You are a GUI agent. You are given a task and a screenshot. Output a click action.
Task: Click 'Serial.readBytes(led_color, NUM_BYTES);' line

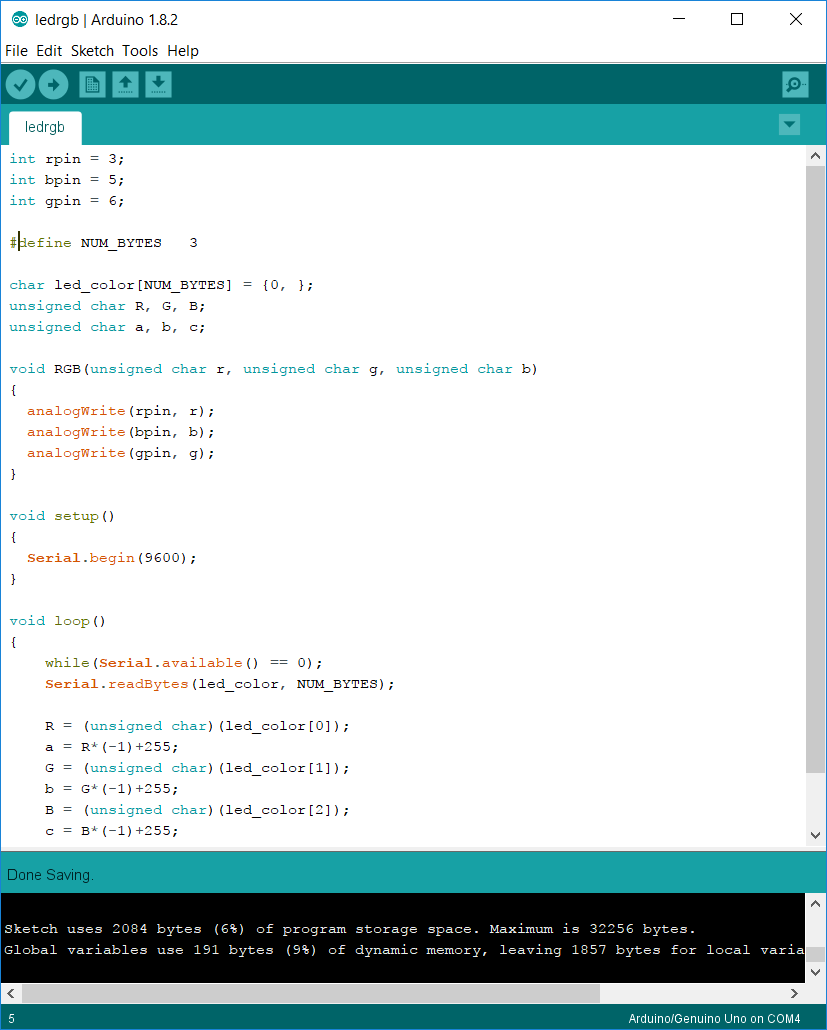click(x=219, y=684)
